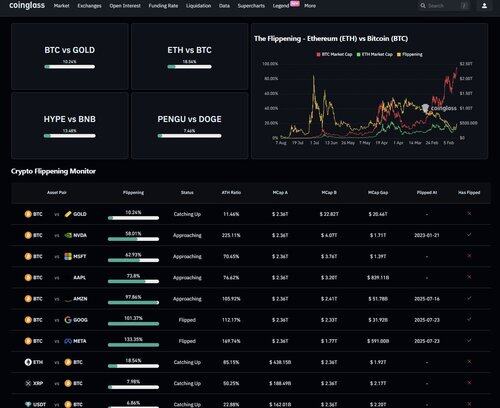Click the META logo icon in table
Viewport: 500px width, 408px height.
[68, 341]
